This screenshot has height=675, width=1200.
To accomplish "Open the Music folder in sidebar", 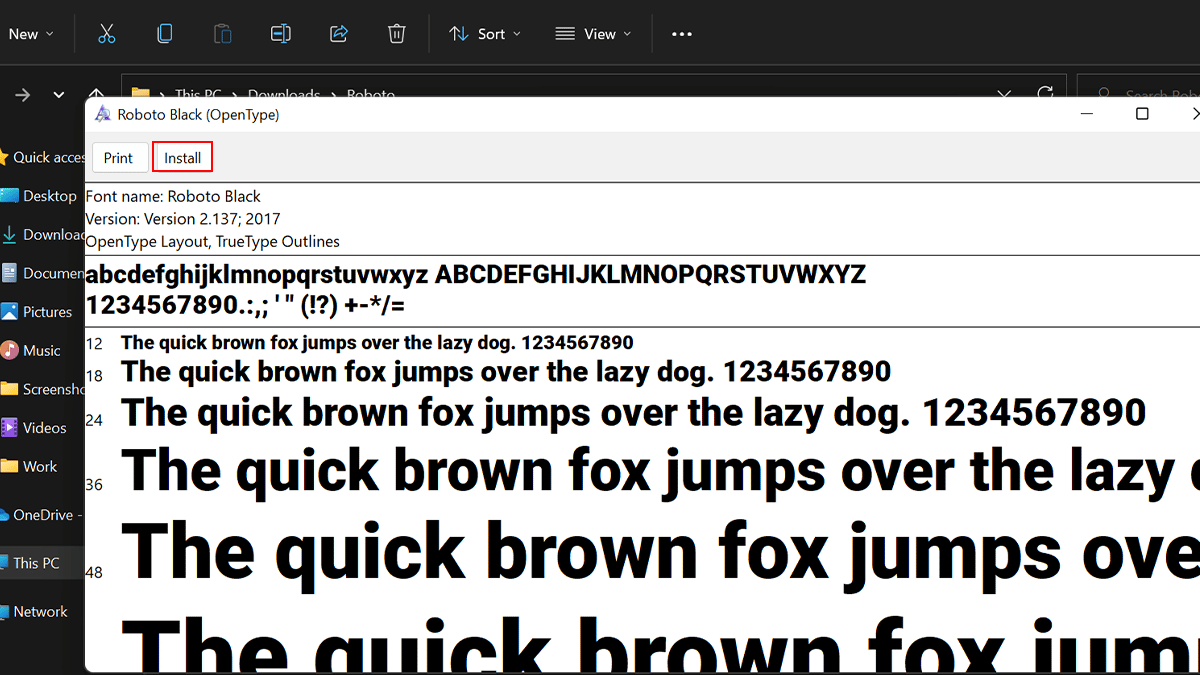I will click(x=41, y=351).
